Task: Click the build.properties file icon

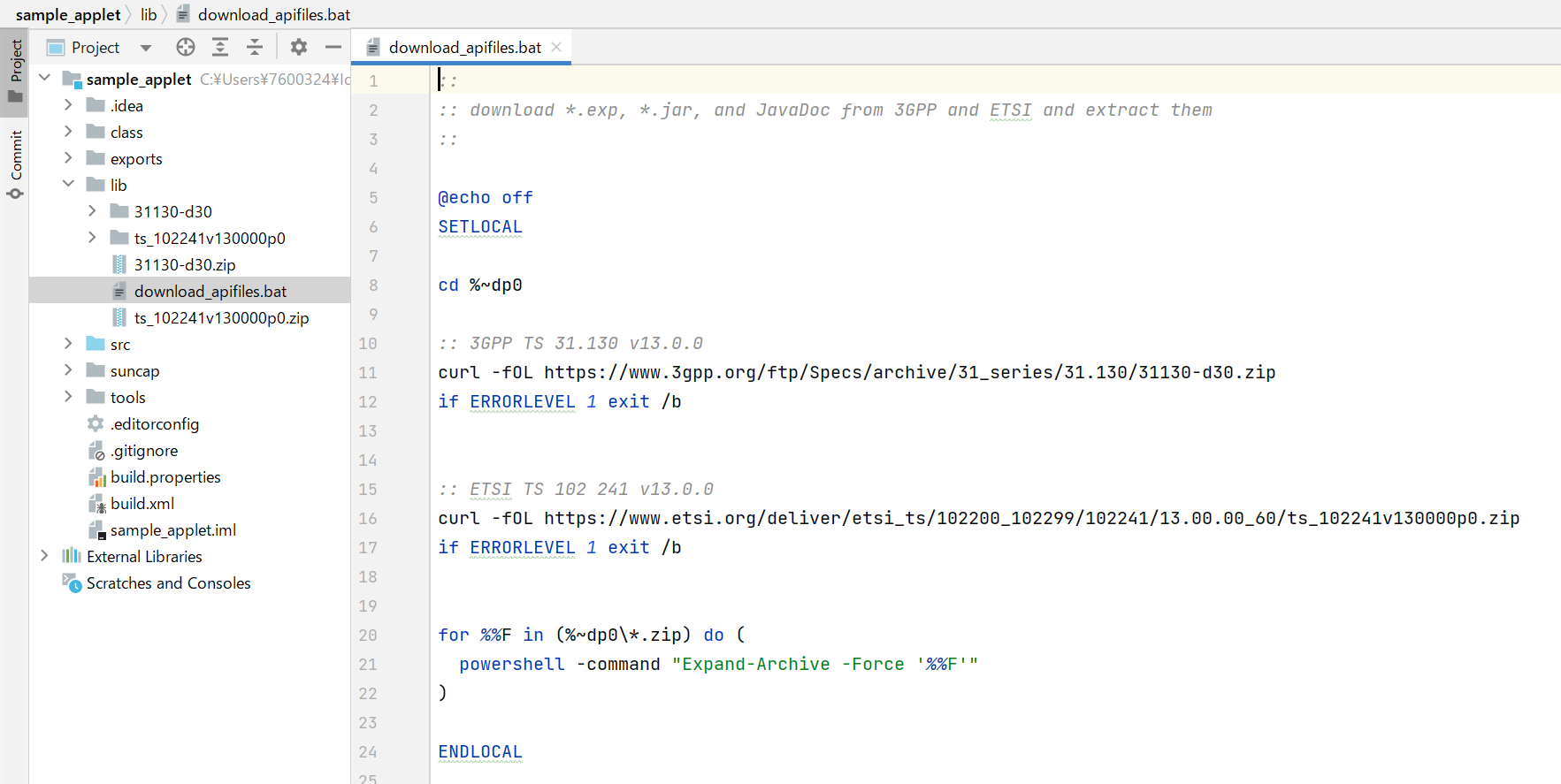Action: coord(96,477)
